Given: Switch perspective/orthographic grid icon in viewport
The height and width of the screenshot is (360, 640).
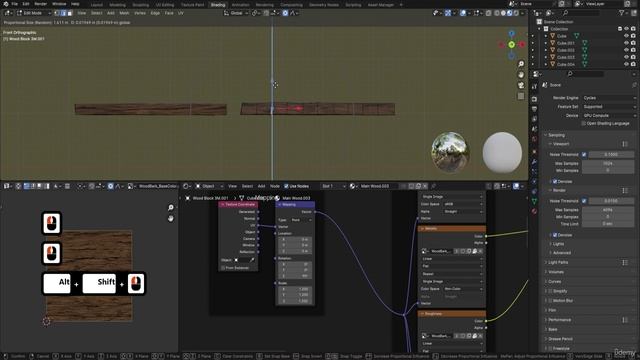Looking at the screenshot, I should 521,96.
